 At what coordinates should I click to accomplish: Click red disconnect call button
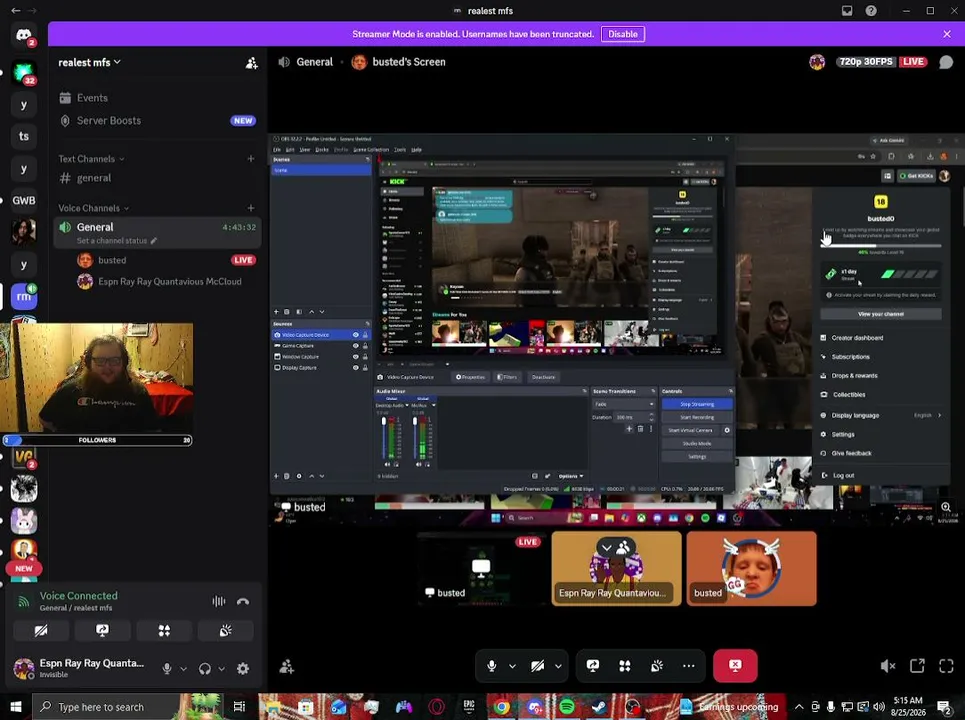pyautogui.click(x=735, y=665)
